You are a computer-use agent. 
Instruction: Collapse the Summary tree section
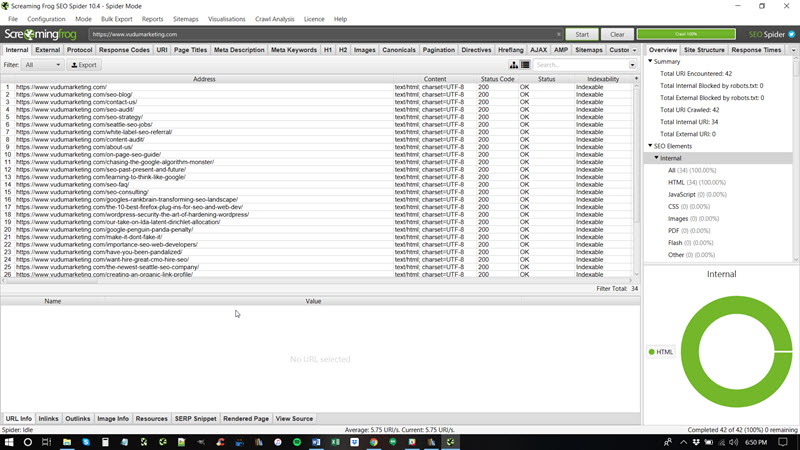651,61
